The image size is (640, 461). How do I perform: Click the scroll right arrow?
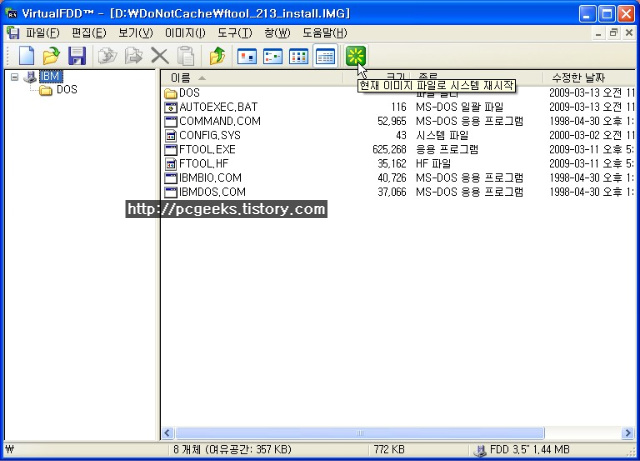click(628, 433)
